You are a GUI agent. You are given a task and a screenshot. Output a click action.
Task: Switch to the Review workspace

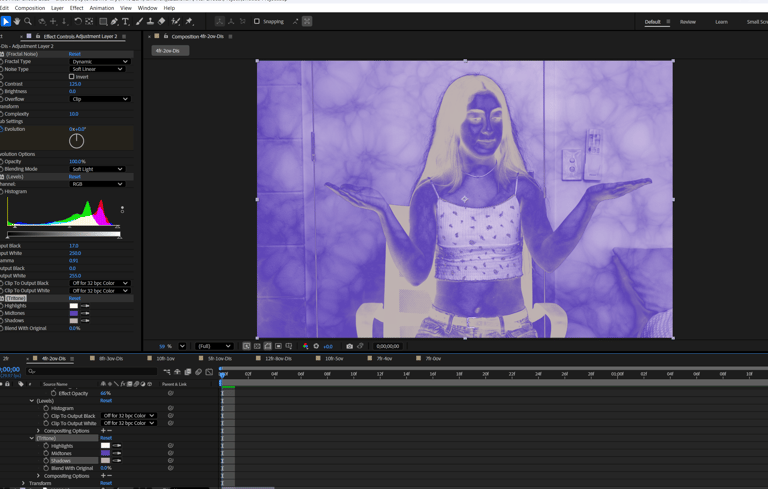pyautogui.click(x=688, y=22)
